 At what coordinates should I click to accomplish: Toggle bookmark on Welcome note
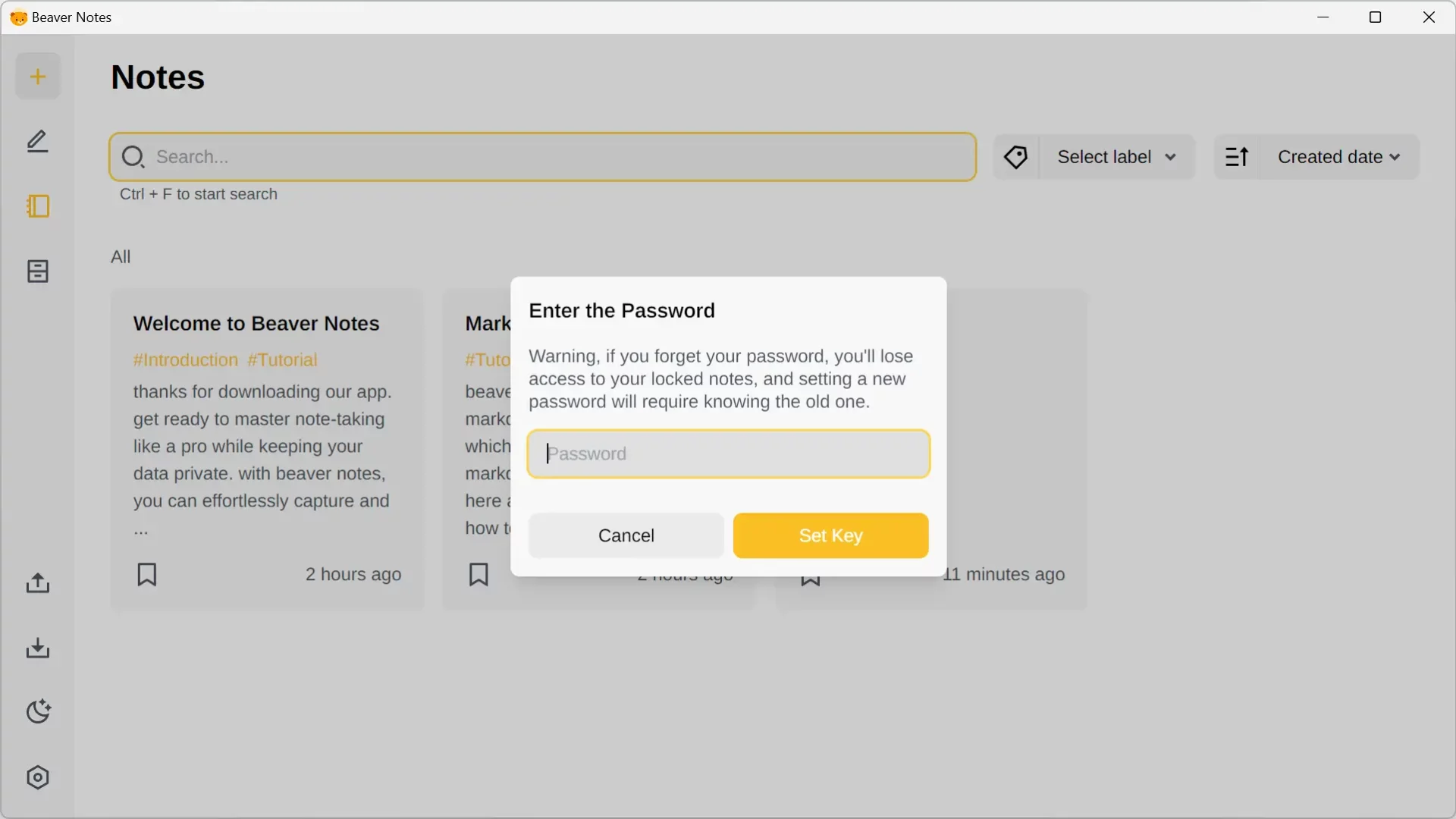click(x=147, y=574)
